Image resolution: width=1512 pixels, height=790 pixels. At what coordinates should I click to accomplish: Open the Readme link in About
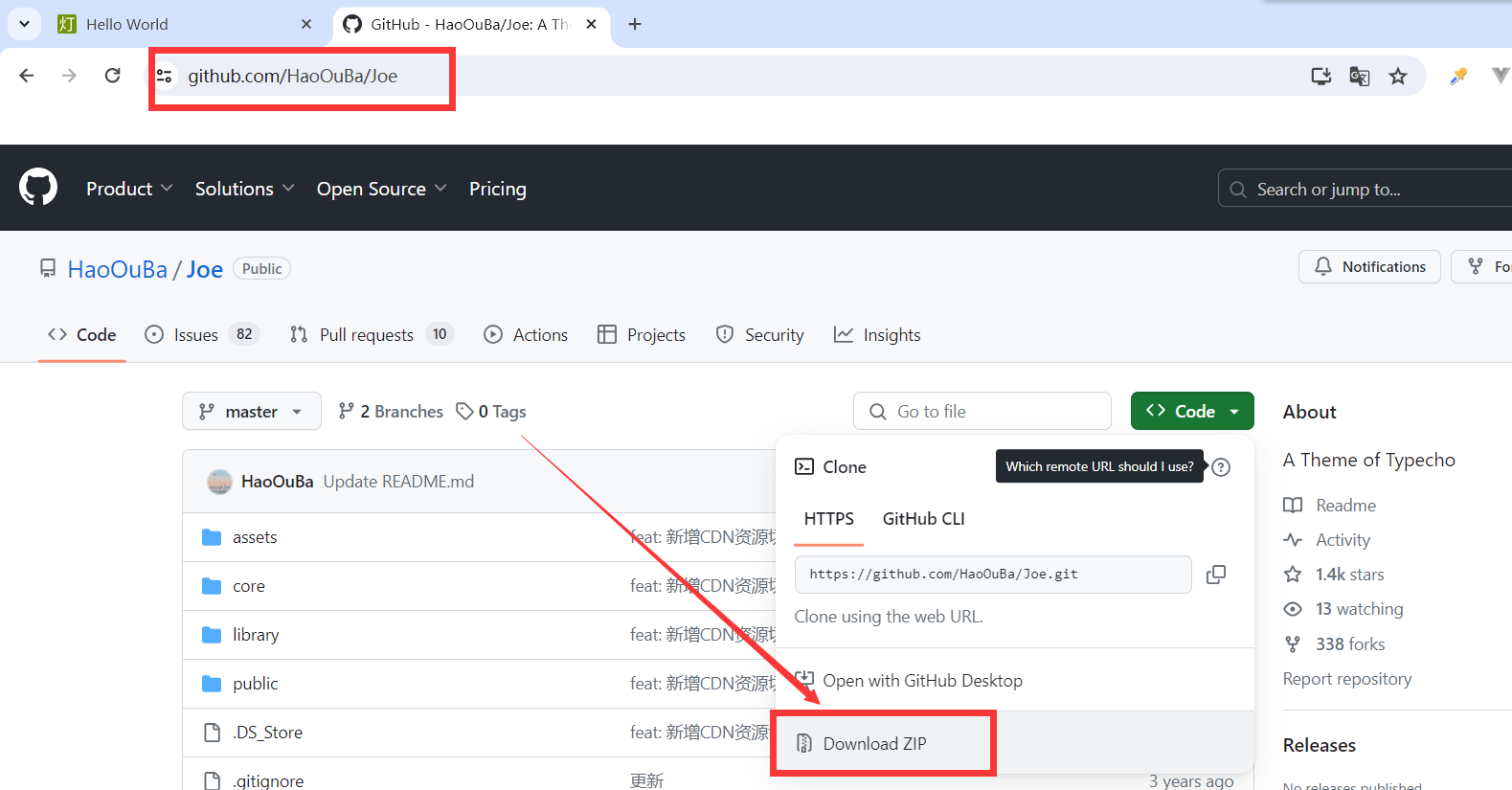point(1330,506)
